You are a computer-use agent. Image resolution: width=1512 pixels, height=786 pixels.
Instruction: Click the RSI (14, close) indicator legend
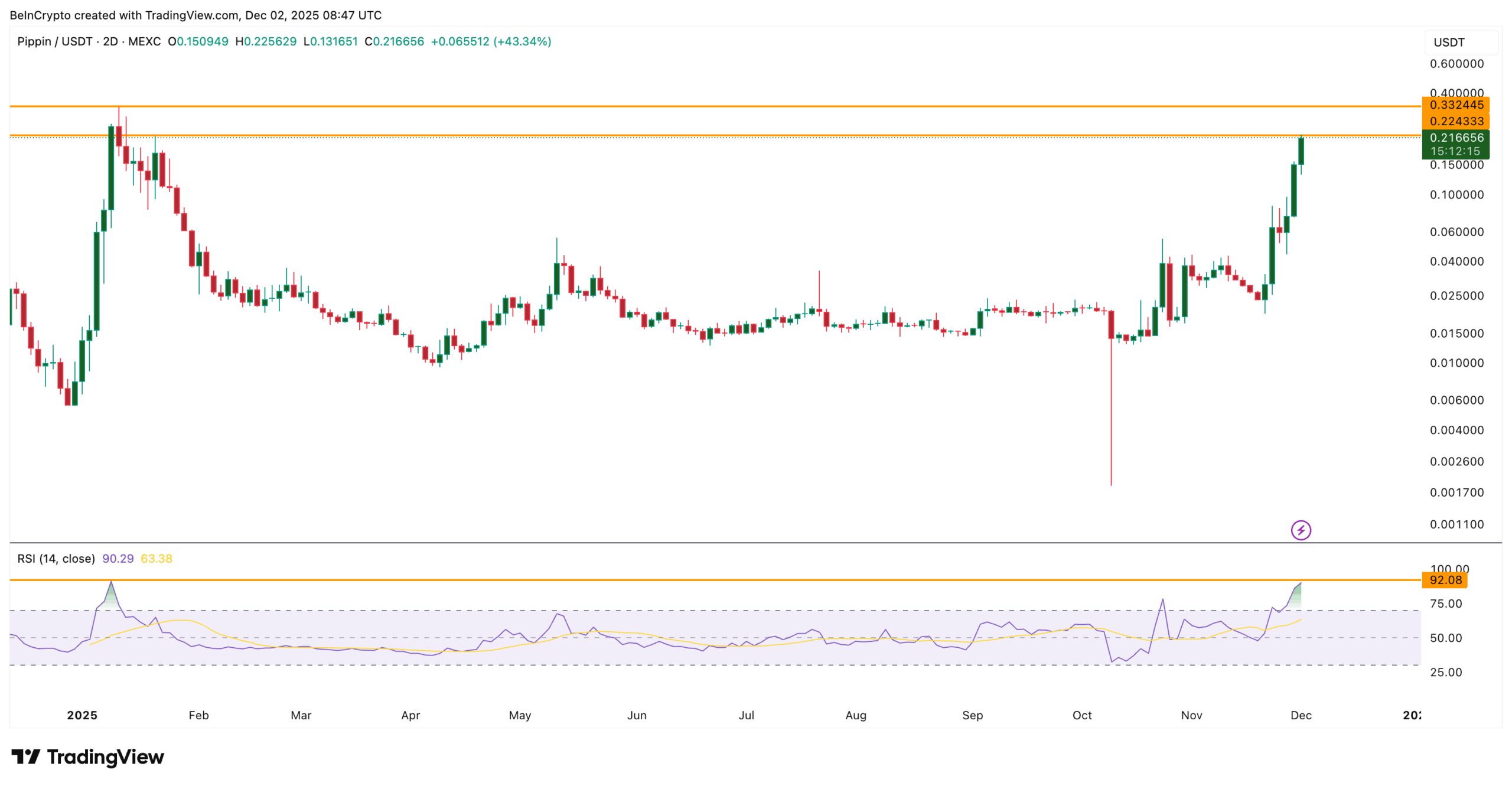tap(56, 559)
